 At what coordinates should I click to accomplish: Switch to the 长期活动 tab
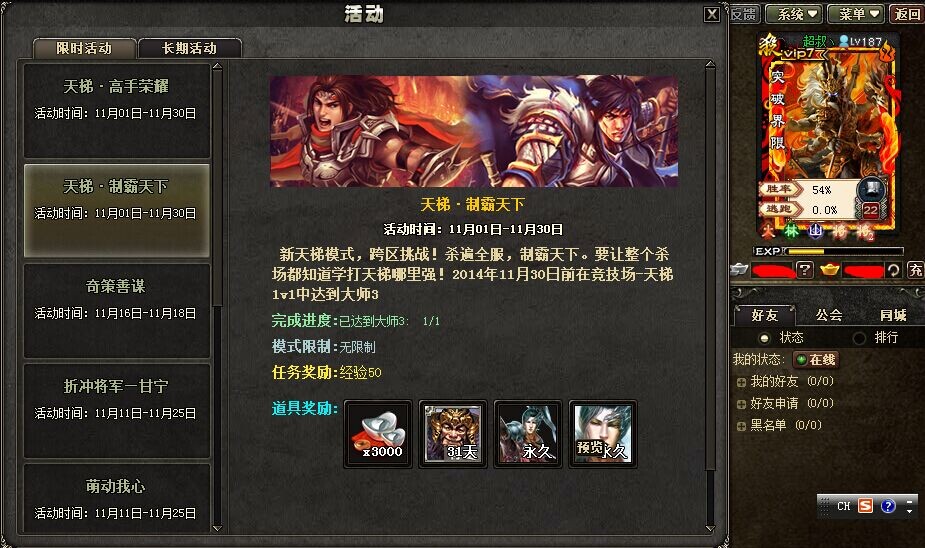click(x=189, y=48)
